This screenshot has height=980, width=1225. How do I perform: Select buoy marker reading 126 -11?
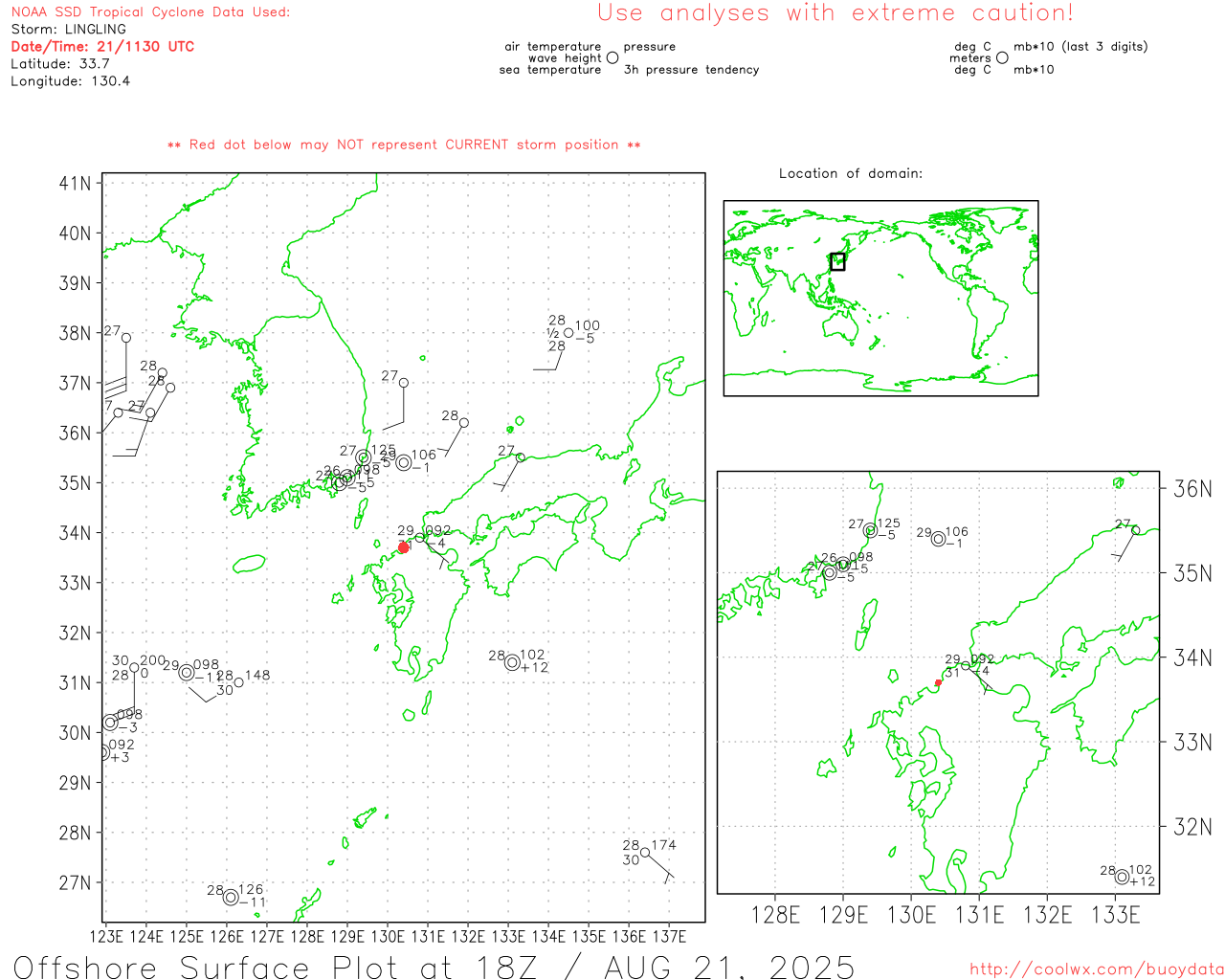[x=231, y=897]
